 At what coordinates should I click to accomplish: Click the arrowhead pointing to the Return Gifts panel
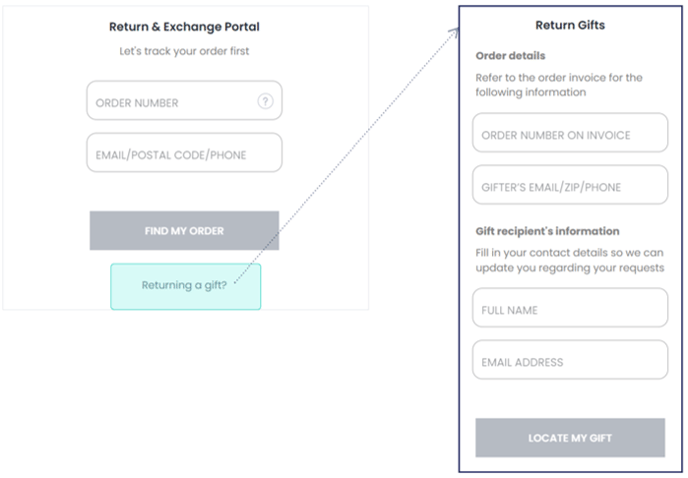click(x=454, y=32)
